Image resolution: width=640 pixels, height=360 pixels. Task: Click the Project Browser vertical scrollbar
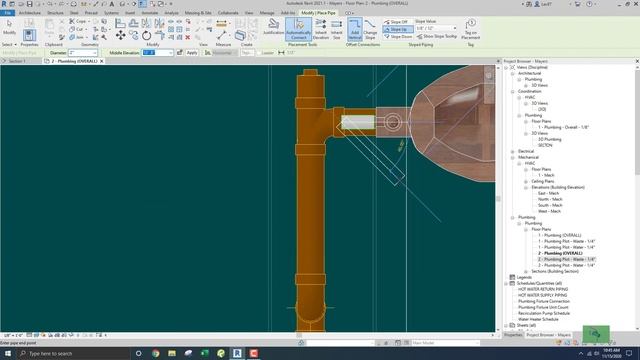pos(637,122)
